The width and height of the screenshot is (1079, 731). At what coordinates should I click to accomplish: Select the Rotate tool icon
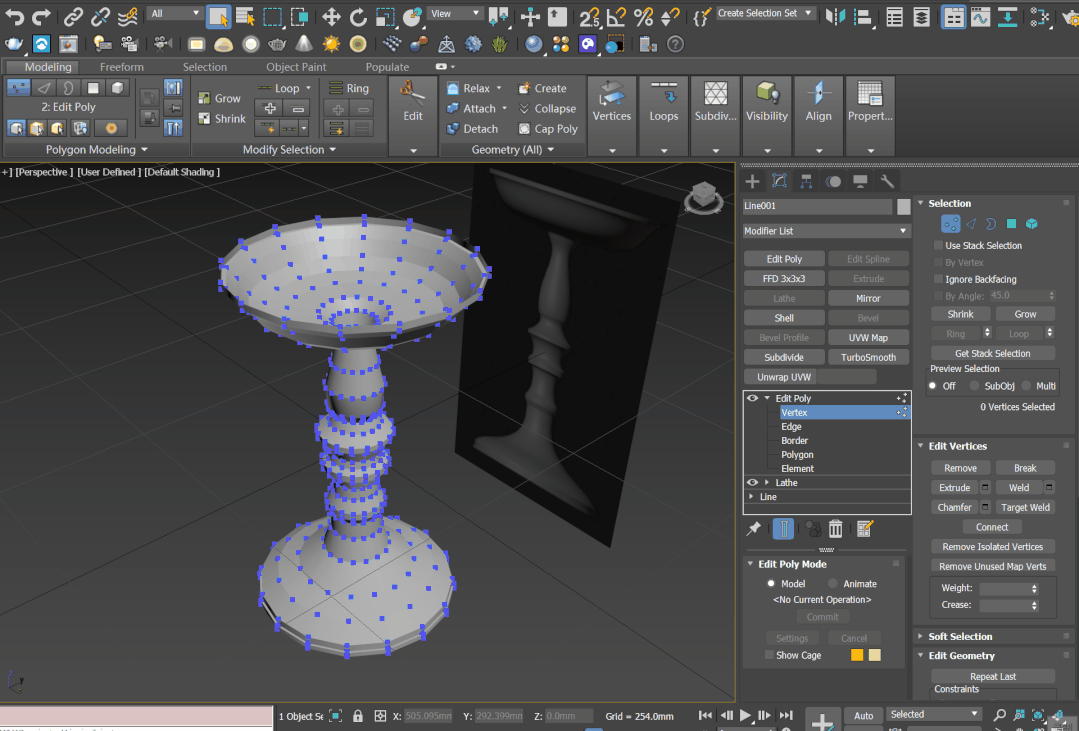(358, 17)
